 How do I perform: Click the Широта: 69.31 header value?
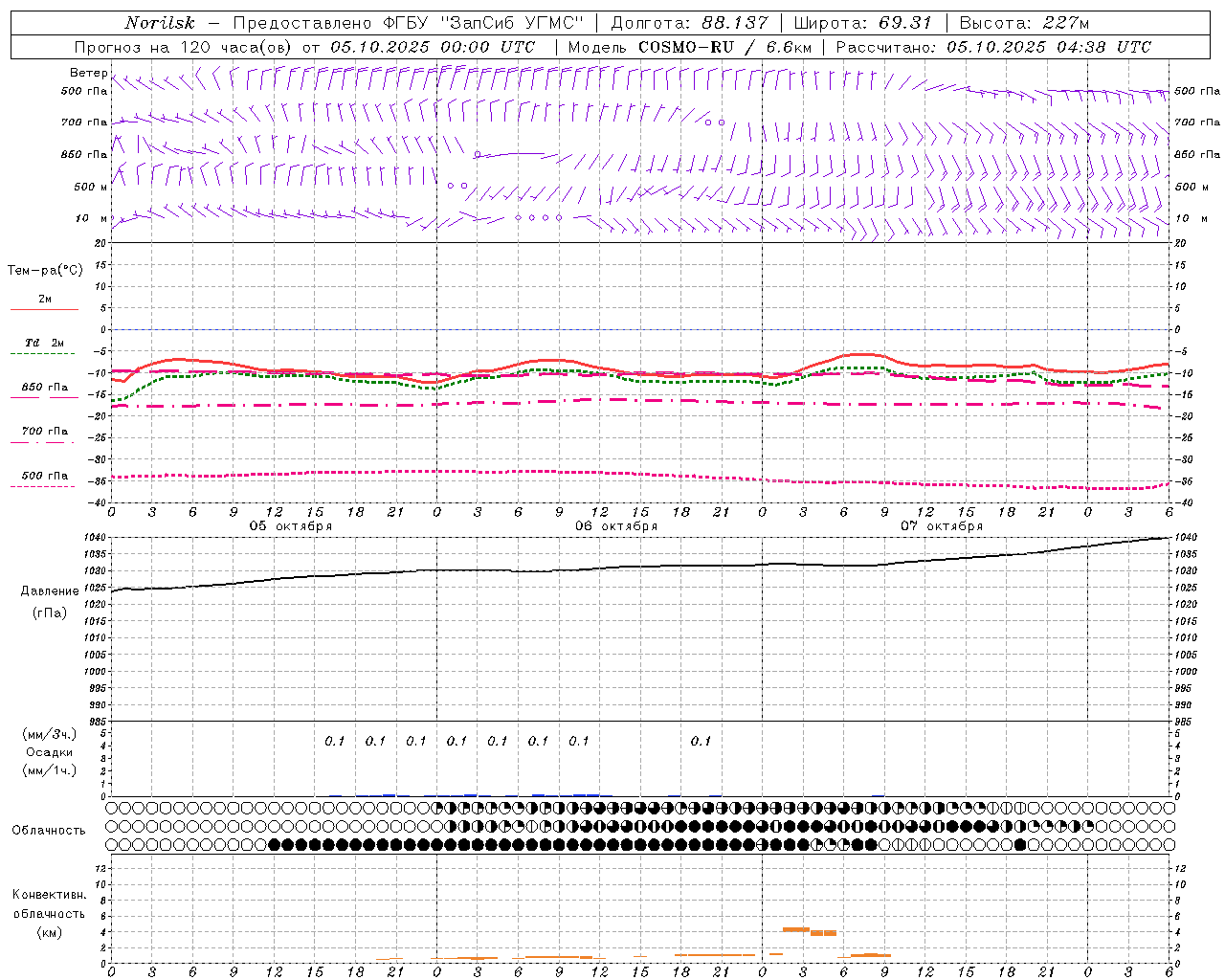(862, 23)
